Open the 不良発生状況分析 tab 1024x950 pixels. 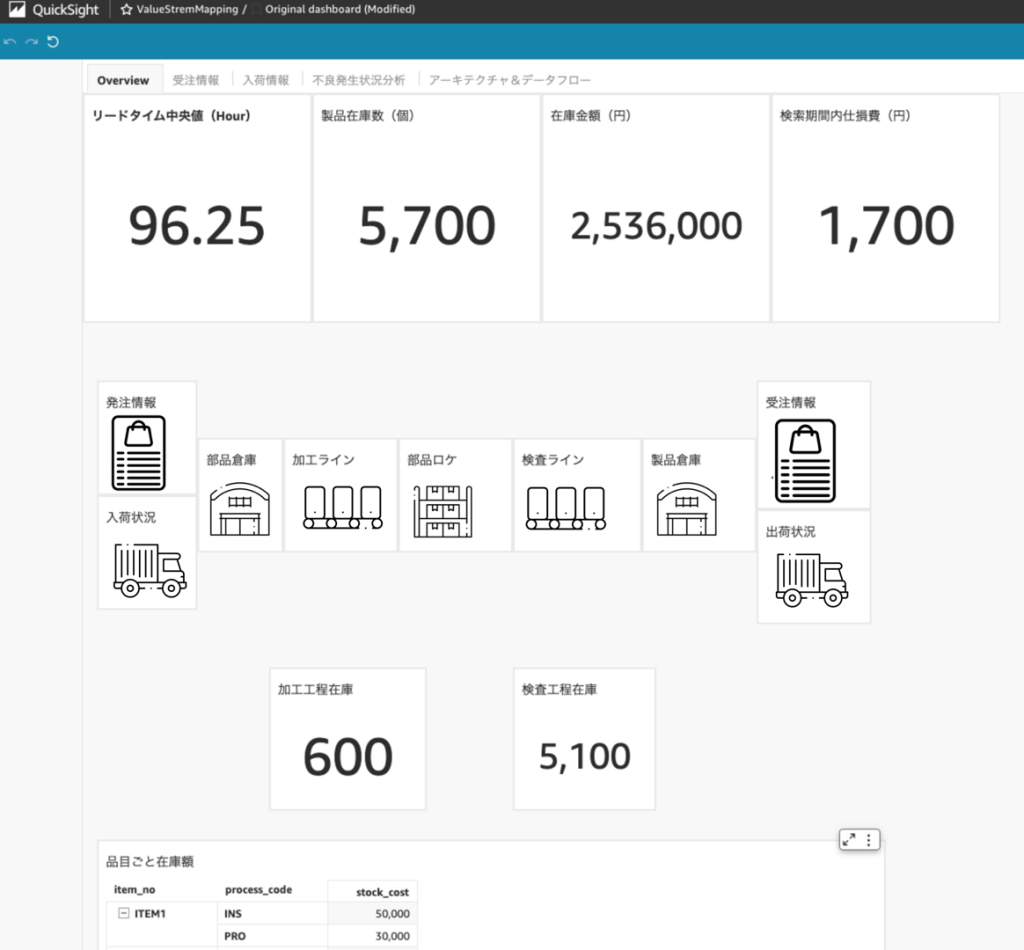[x=359, y=80]
